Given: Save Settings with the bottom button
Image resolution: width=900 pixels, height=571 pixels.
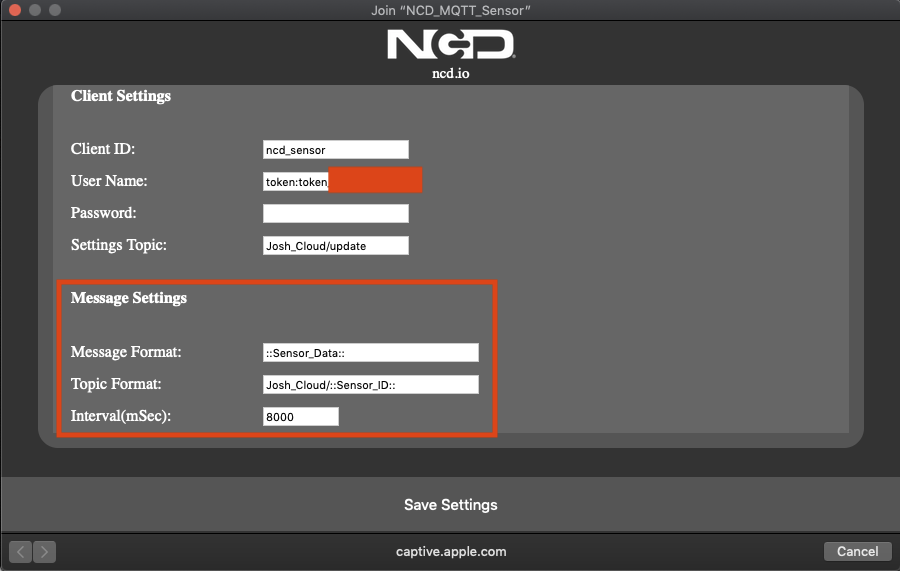Looking at the screenshot, I should point(451,504).
